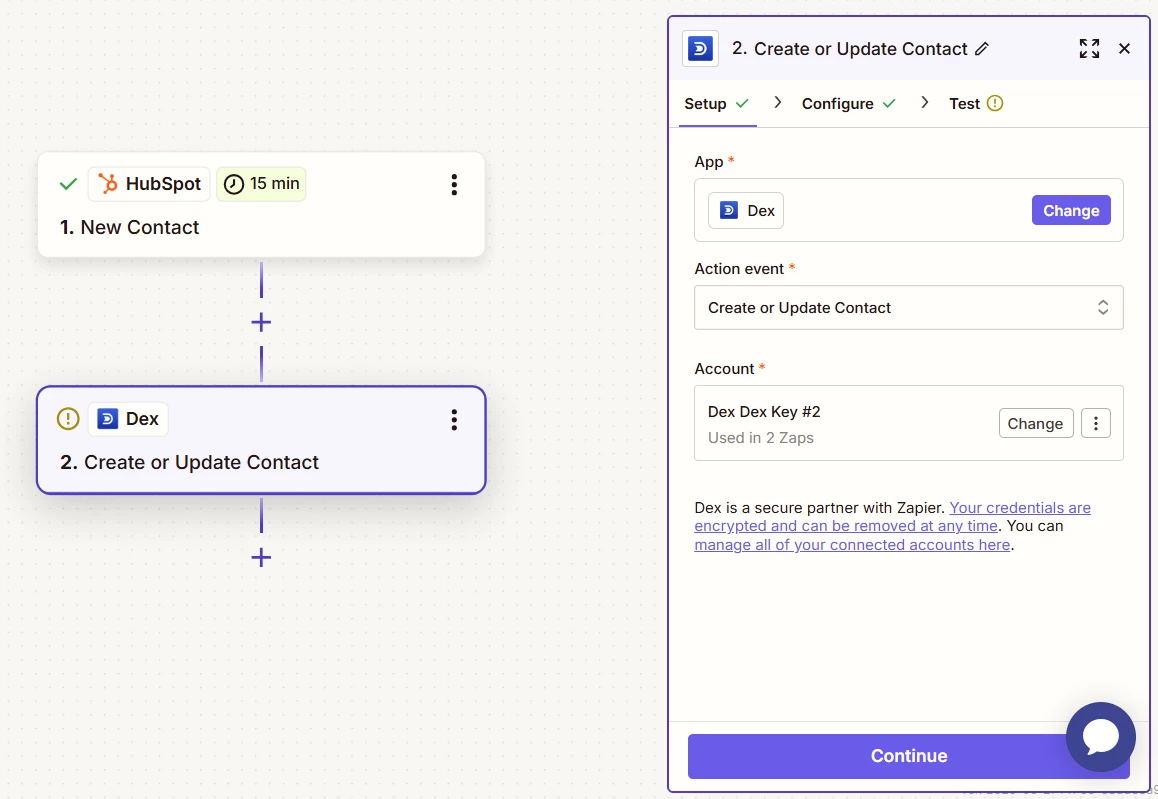1158x799 pixels.
Task: Click the purple Change app button
Action: [x=1071, y=210]
